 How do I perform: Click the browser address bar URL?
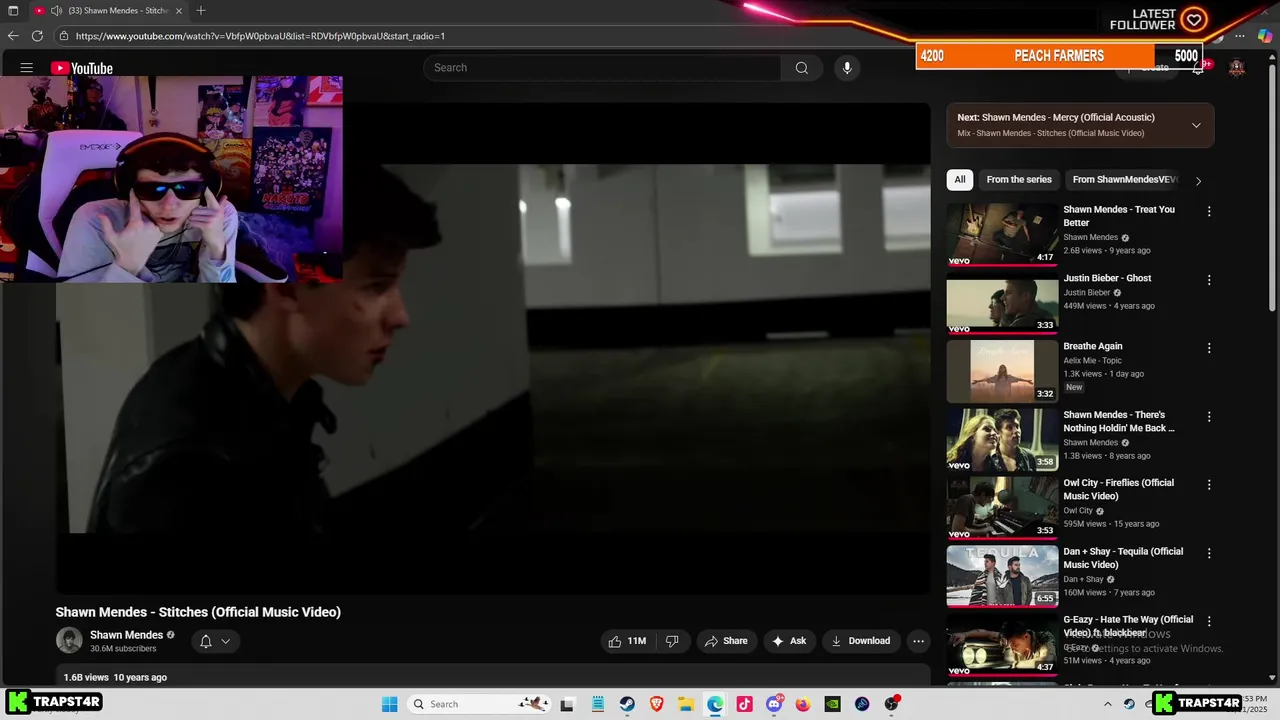click(260, 36)
